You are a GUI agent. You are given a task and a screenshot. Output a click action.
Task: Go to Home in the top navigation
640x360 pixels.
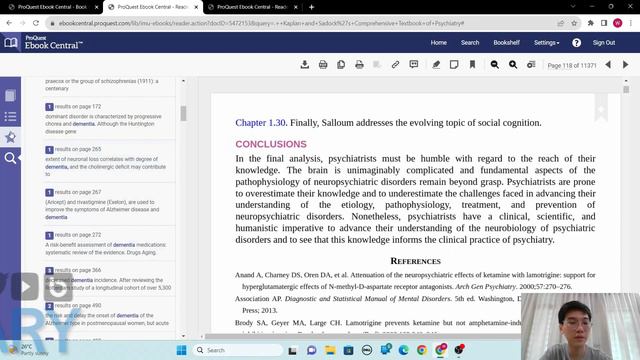438,42
